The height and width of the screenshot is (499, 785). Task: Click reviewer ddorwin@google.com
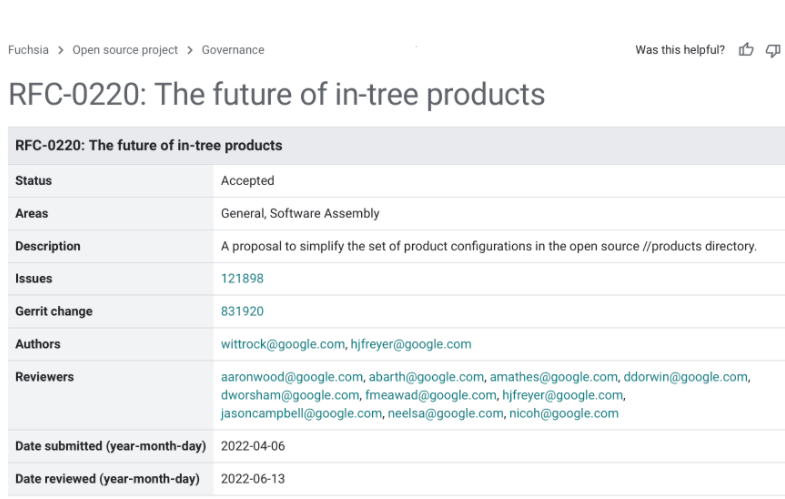tap(685, 377)
